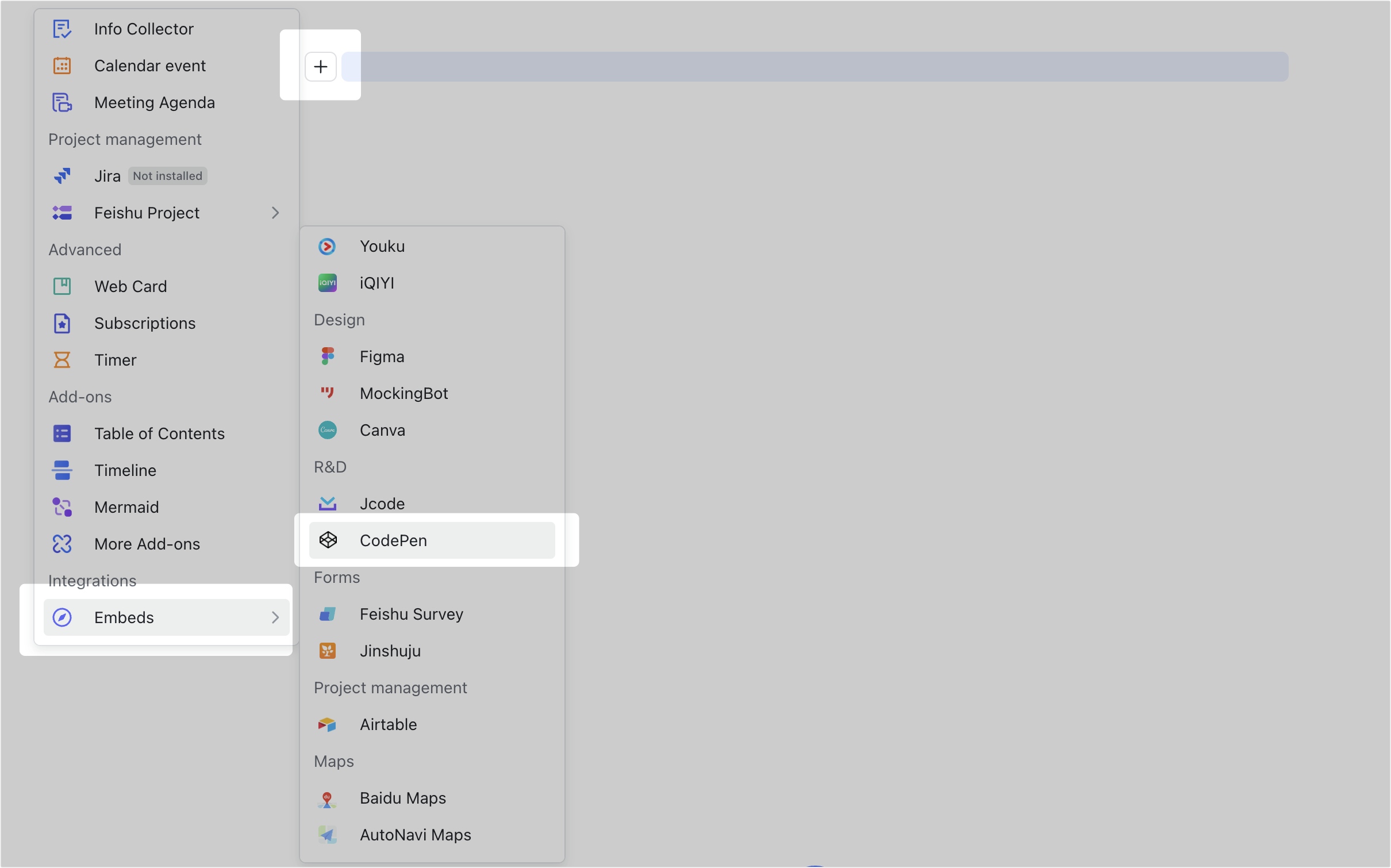The height and width of the screenshot is (868, 1391).
Task: Click the Calendar event icon
Action: (62, 66)
